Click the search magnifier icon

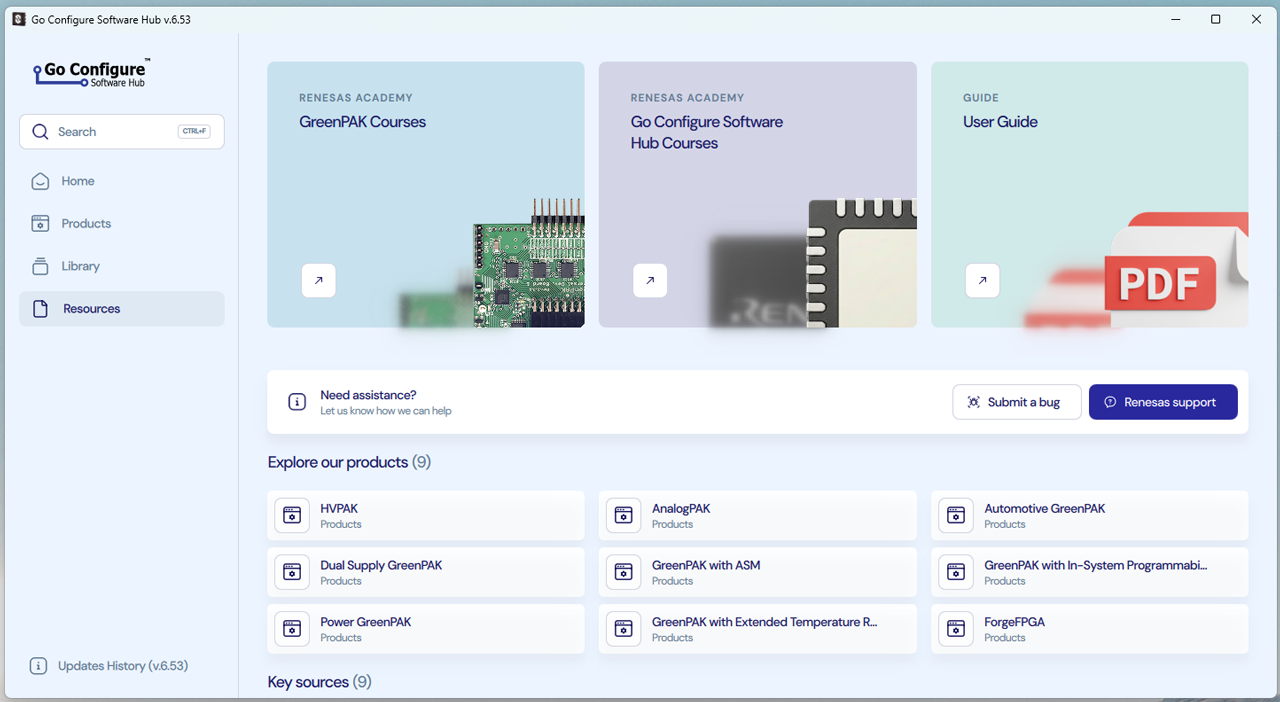(x=40, y=132)
